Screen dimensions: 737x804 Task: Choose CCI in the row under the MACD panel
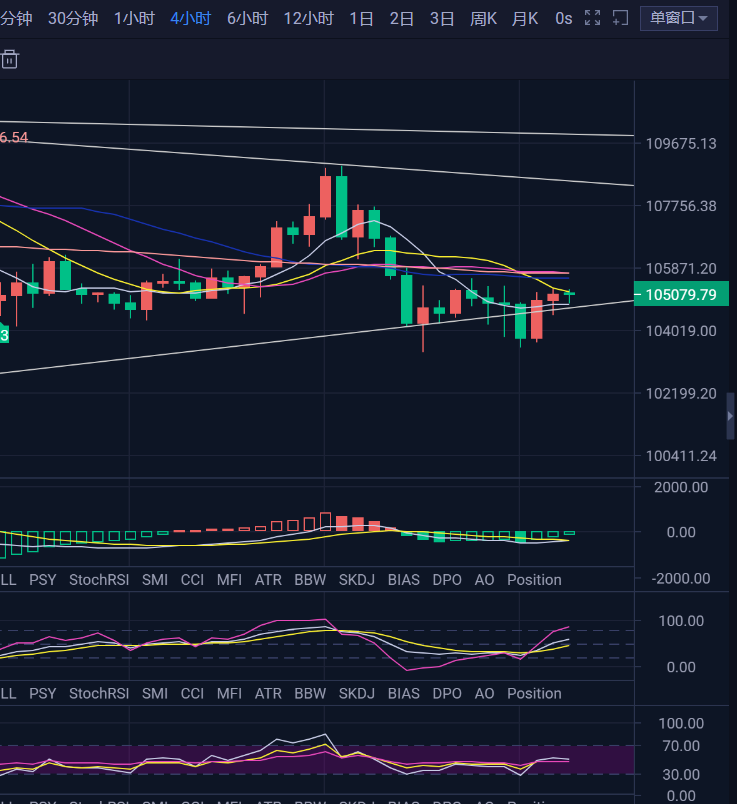[192, 580]
